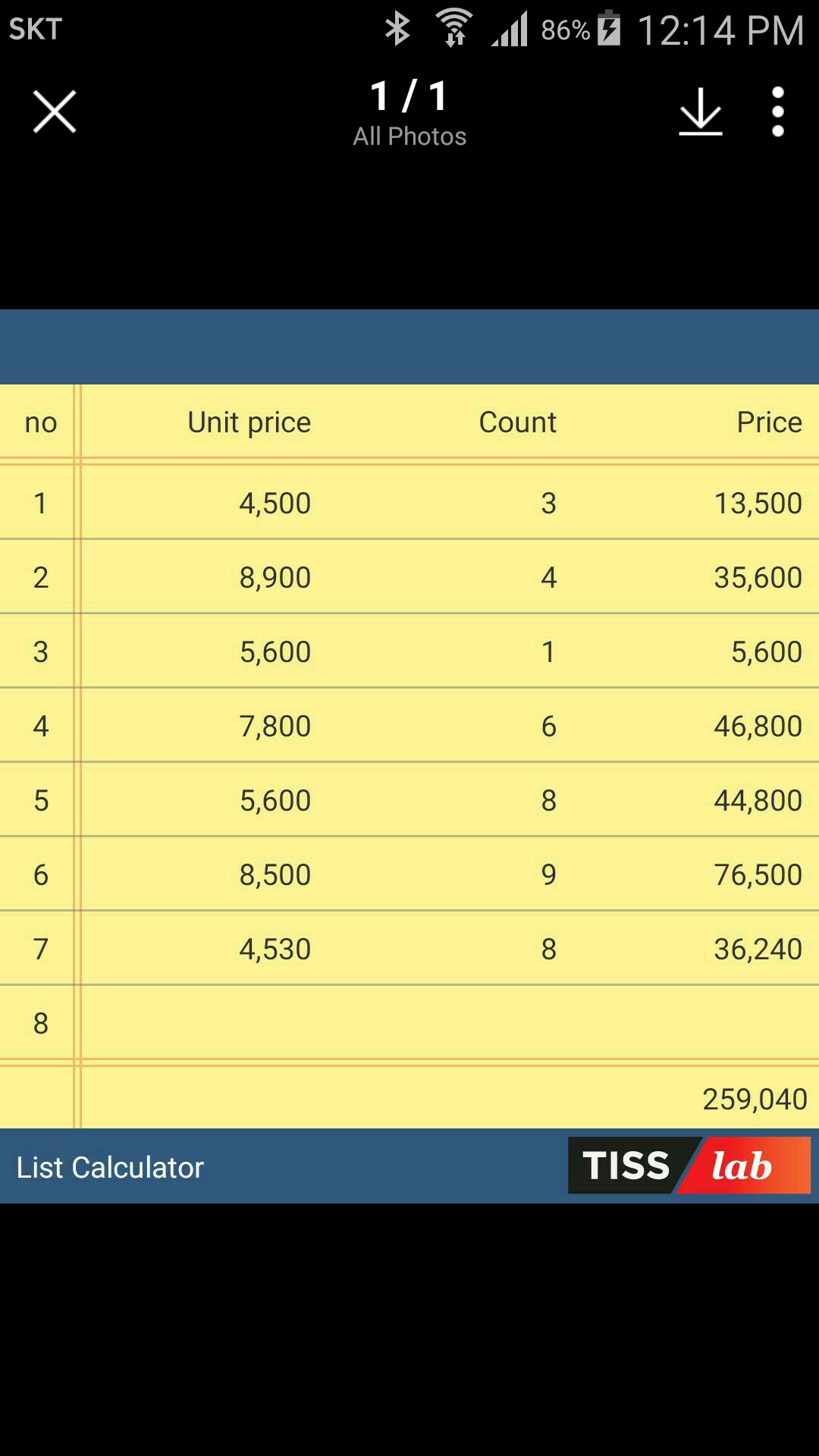Tap the battery charging icon

click(x=609, y=29)
